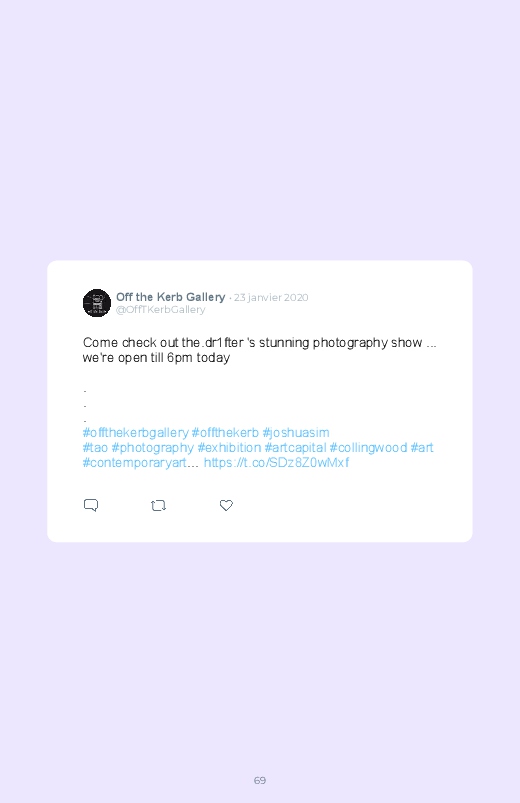
Task: Open the #joshuasim hashtag
Action: pyautogui.click(x=296, y=433)
